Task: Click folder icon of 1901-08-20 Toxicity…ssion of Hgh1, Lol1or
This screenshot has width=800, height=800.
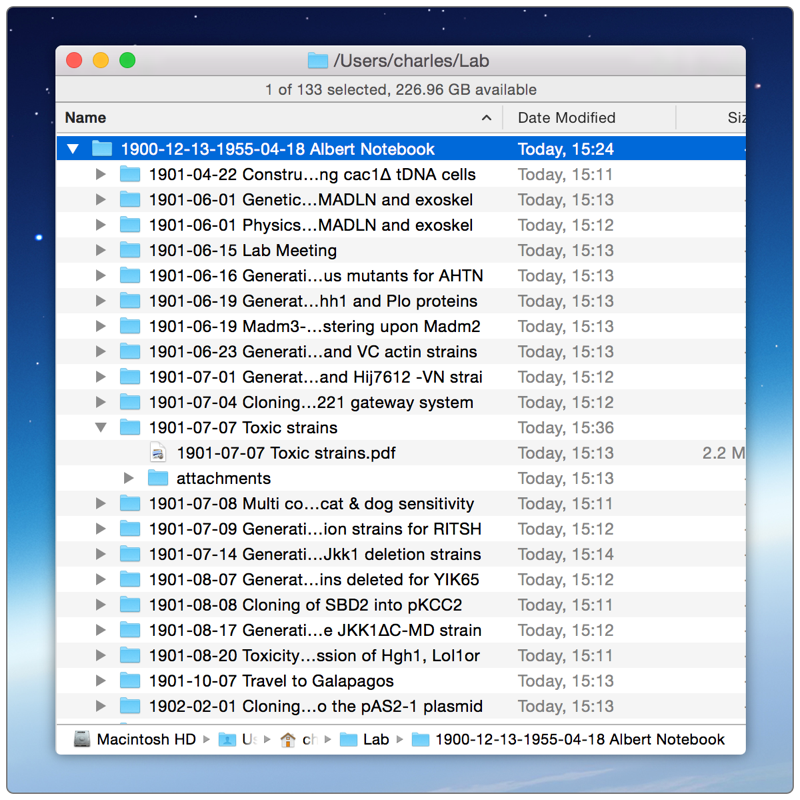Action: click(130, 656)
